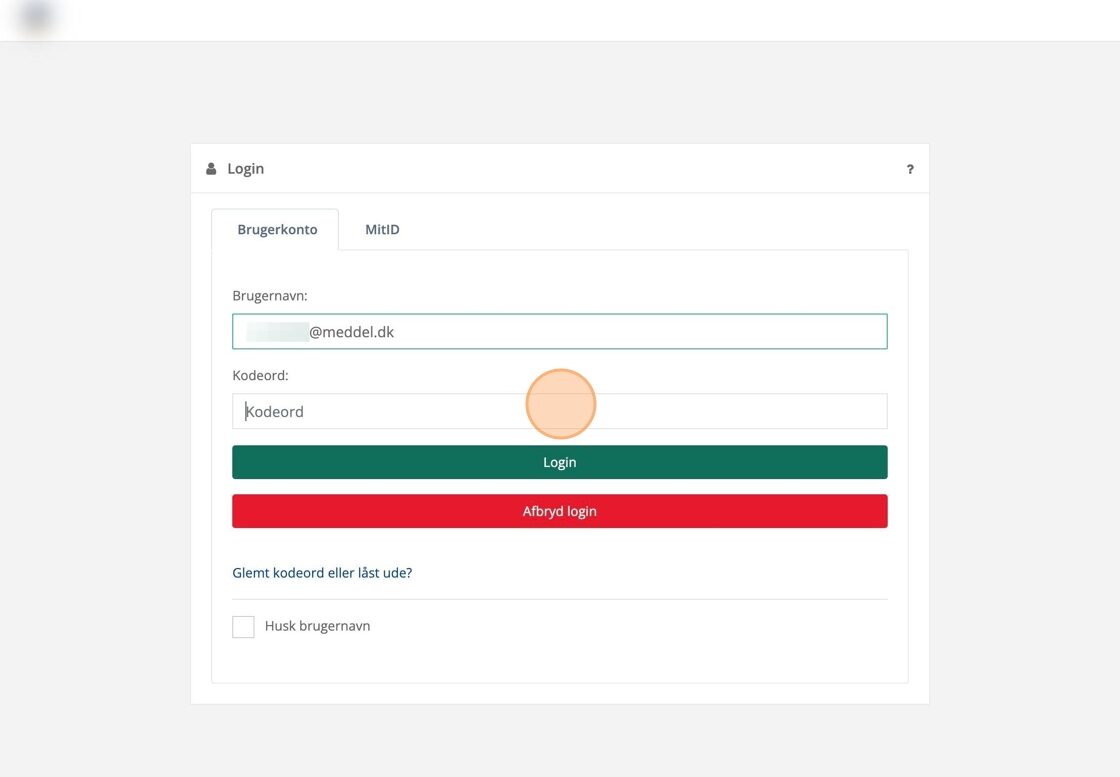The width and height of the screenshot is (1120, 777).
Task: Focus the Kodeord password field
Action: [559, 411]
